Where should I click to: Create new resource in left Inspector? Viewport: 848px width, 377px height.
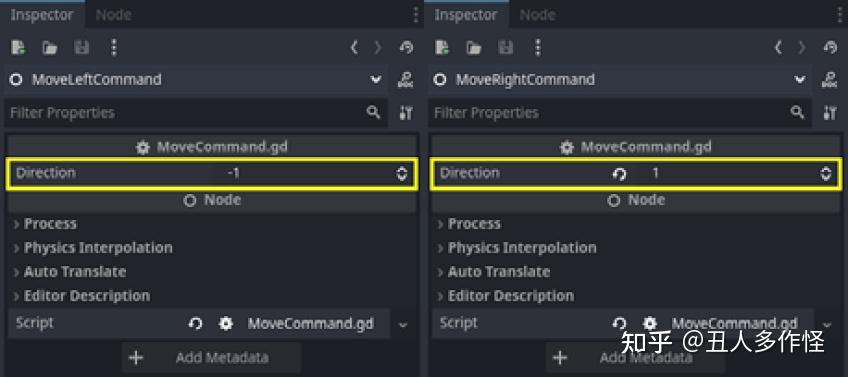[18, 48]
